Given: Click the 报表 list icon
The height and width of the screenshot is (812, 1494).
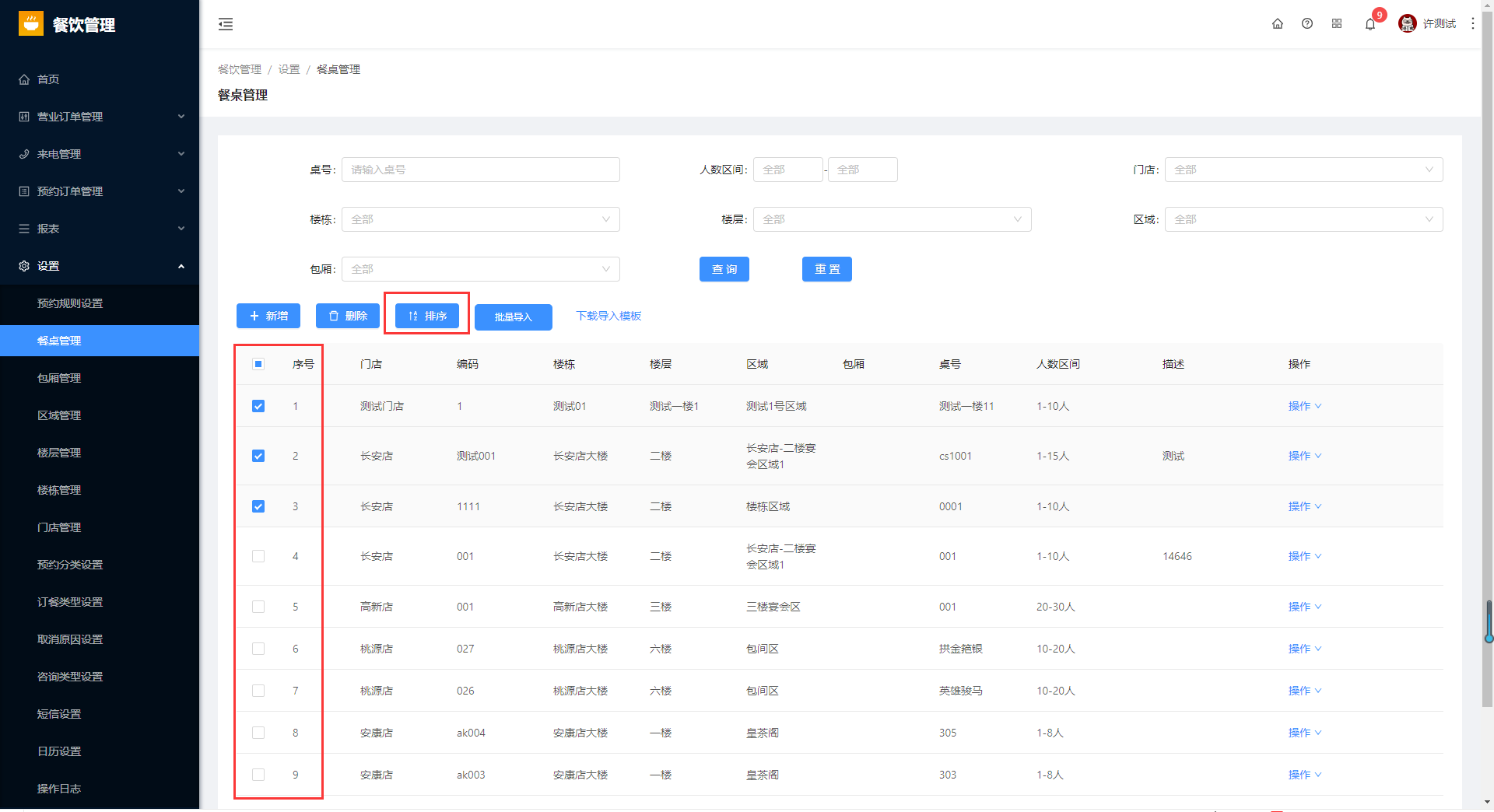Looking at the screenshot, I should click(24, 229).
